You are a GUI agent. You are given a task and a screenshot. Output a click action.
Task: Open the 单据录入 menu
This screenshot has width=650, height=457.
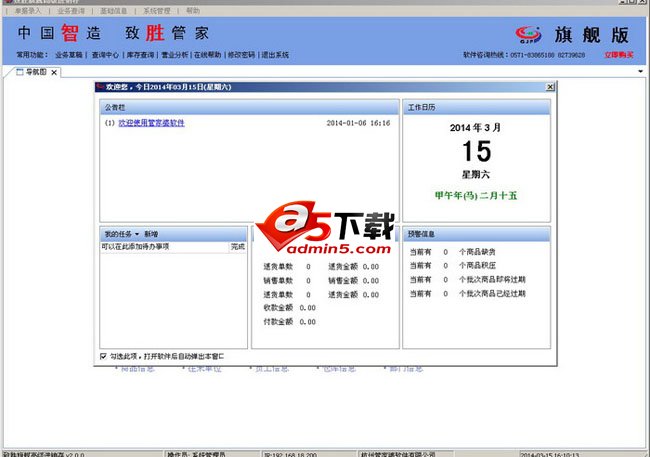point(28,11)
